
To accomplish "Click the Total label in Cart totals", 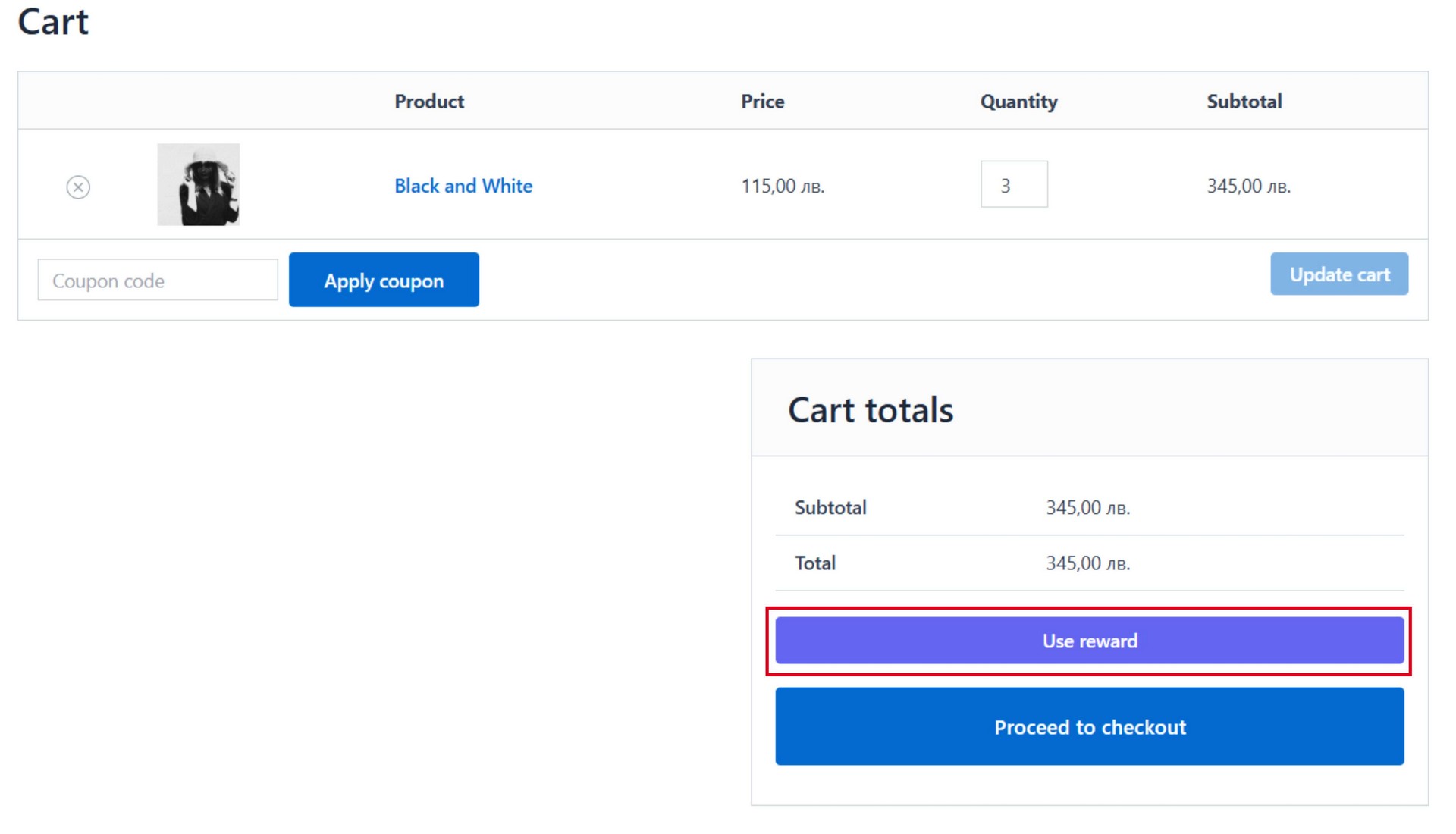I will 814,563.
